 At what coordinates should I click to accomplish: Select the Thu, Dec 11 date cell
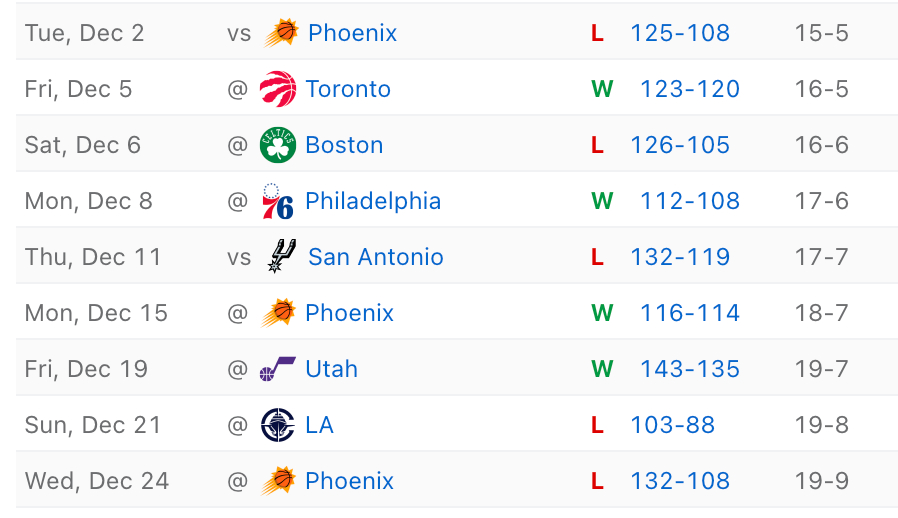point(93,257)
